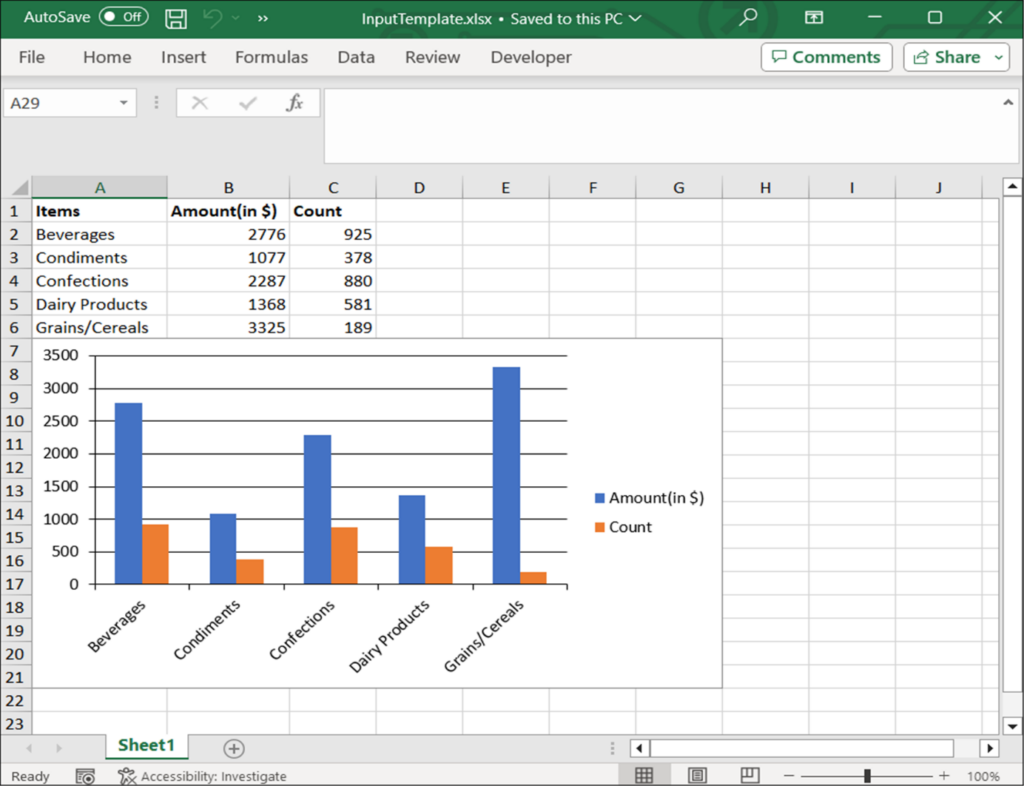The height and width of the screenshot is (786, 1024).
Task: Click inside the formula bar input
Action: point(662,126)
